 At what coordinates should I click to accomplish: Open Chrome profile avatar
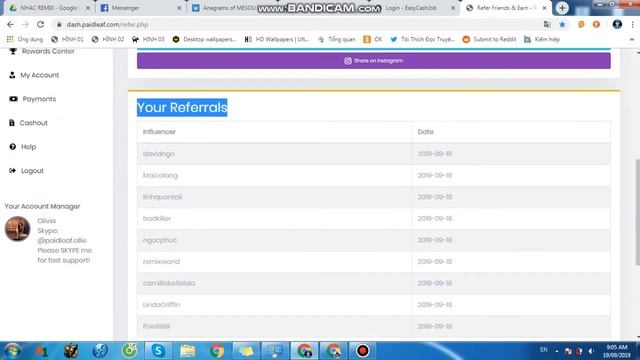(x=617, y=24)
